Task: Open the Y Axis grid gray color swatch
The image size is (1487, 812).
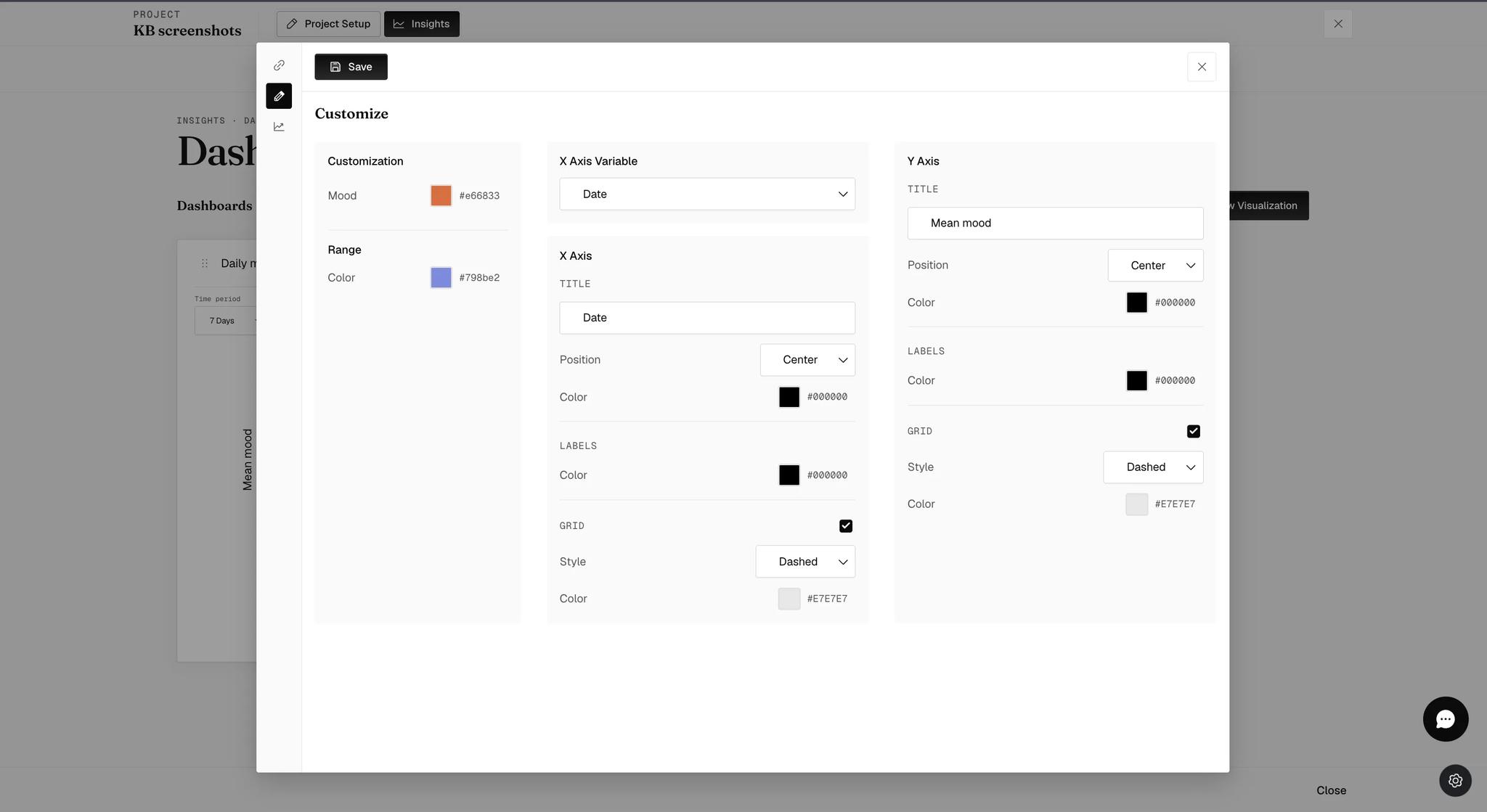Action: (1137, 504)
